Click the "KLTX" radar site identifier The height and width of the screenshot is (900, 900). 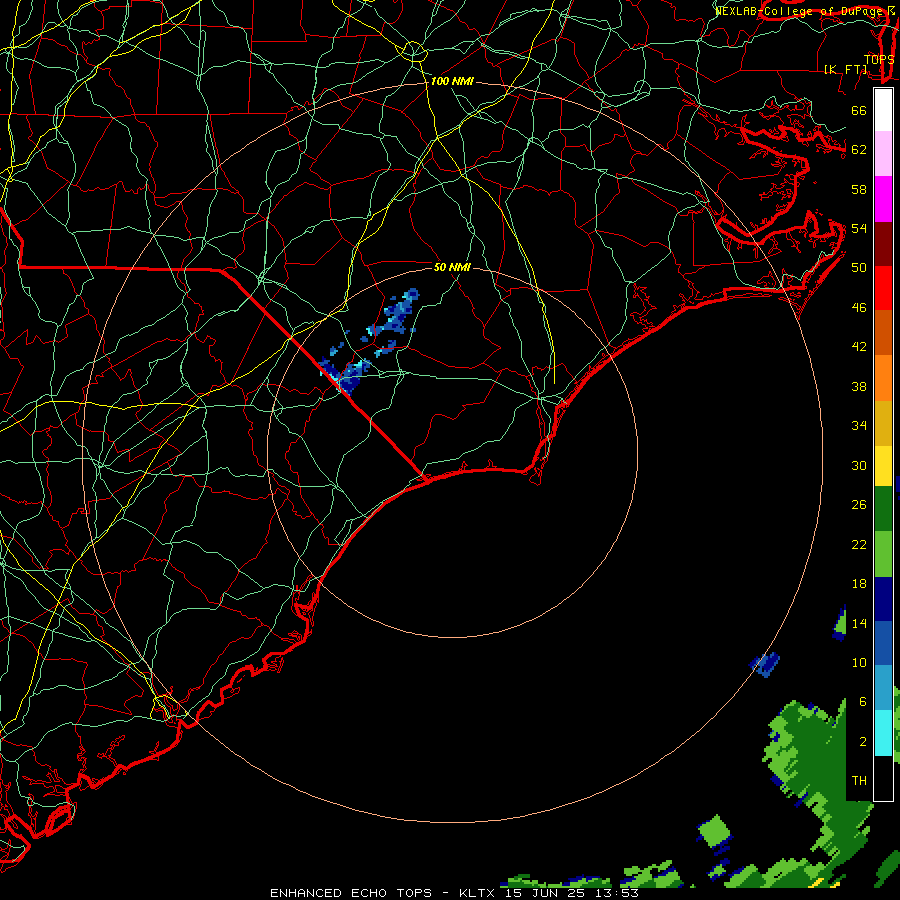coord(479,893)
